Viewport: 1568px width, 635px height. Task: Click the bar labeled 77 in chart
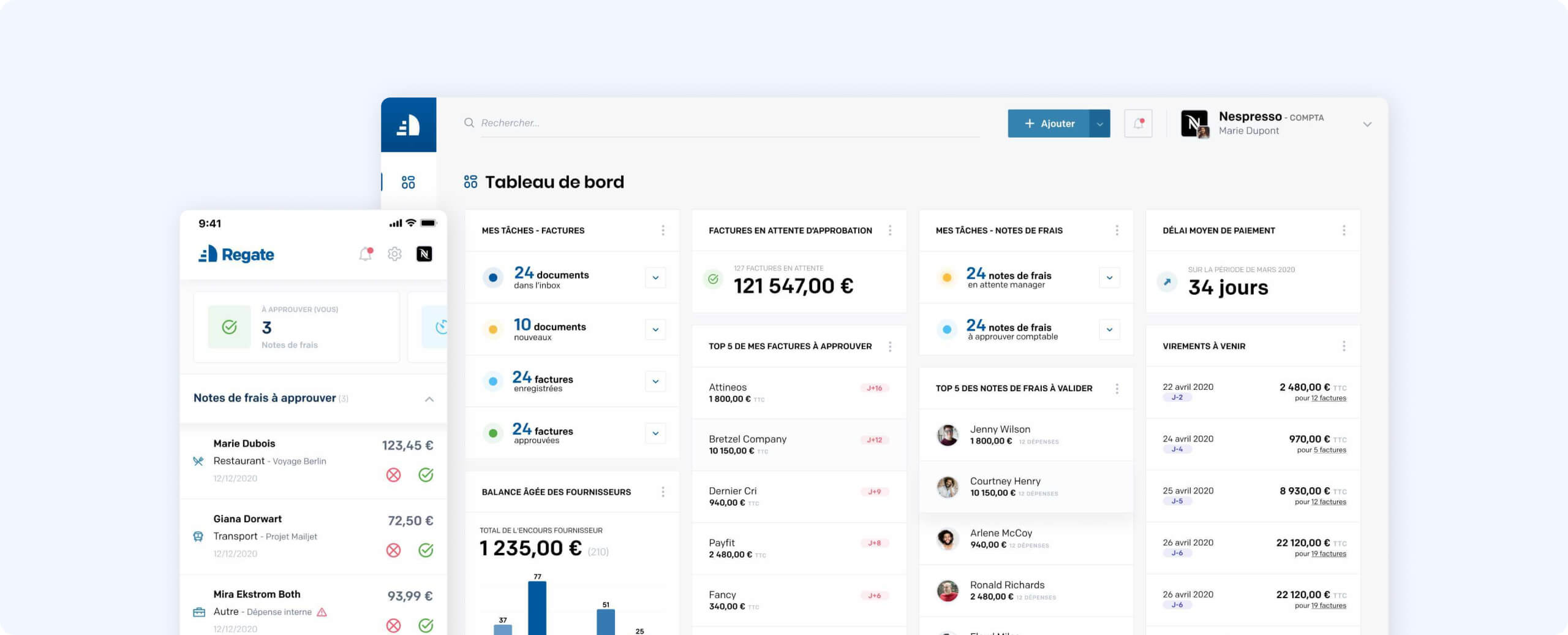point(537,608)
